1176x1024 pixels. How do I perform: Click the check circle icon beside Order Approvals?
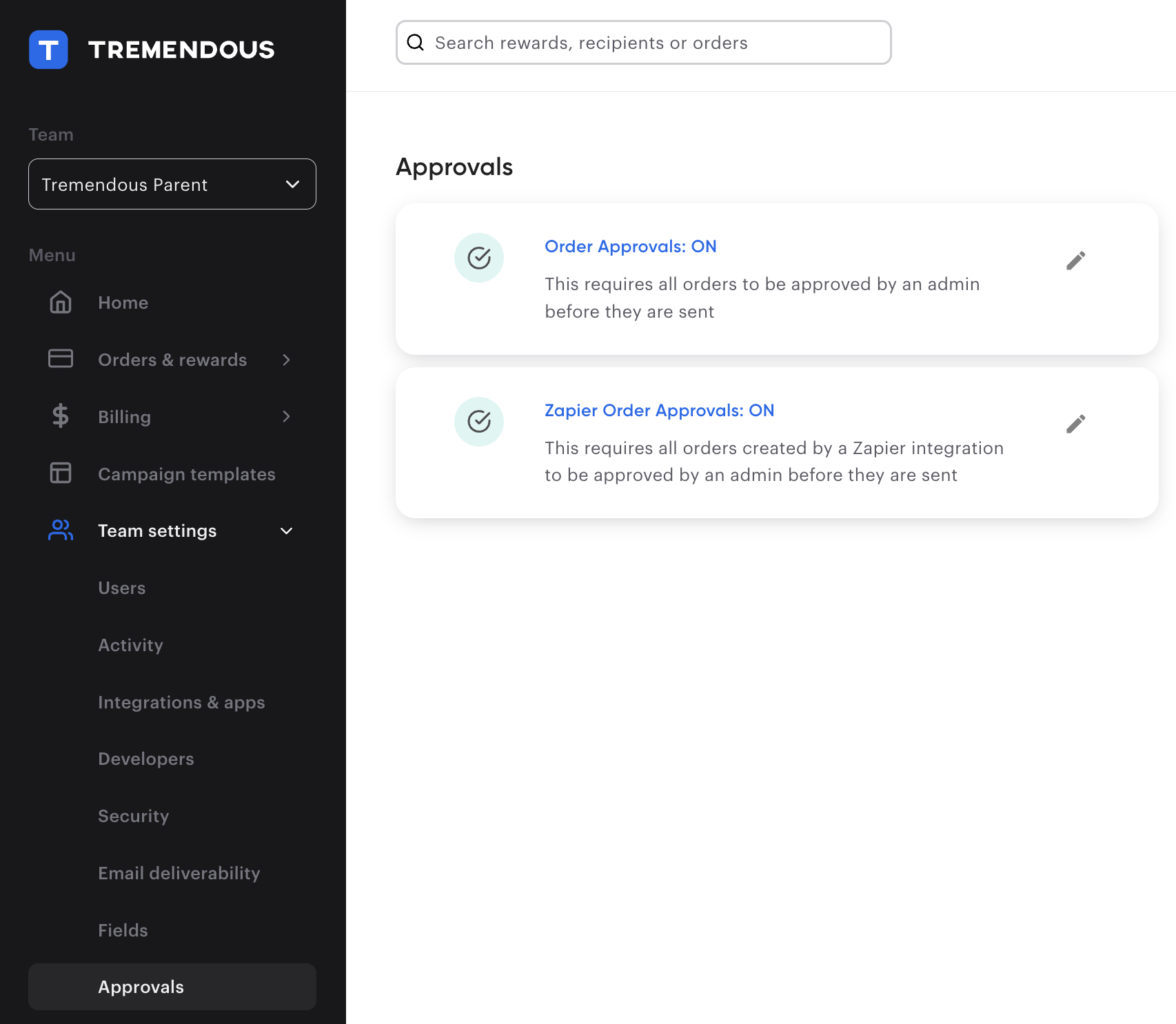479,258
